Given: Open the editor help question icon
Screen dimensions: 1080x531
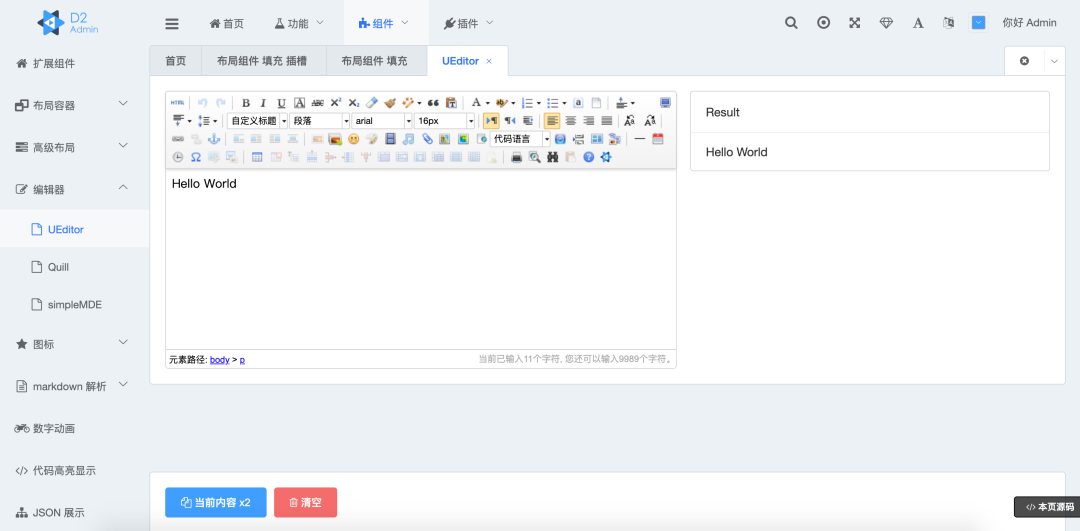Looking at the screenshot, I should (x=588, y=157).
